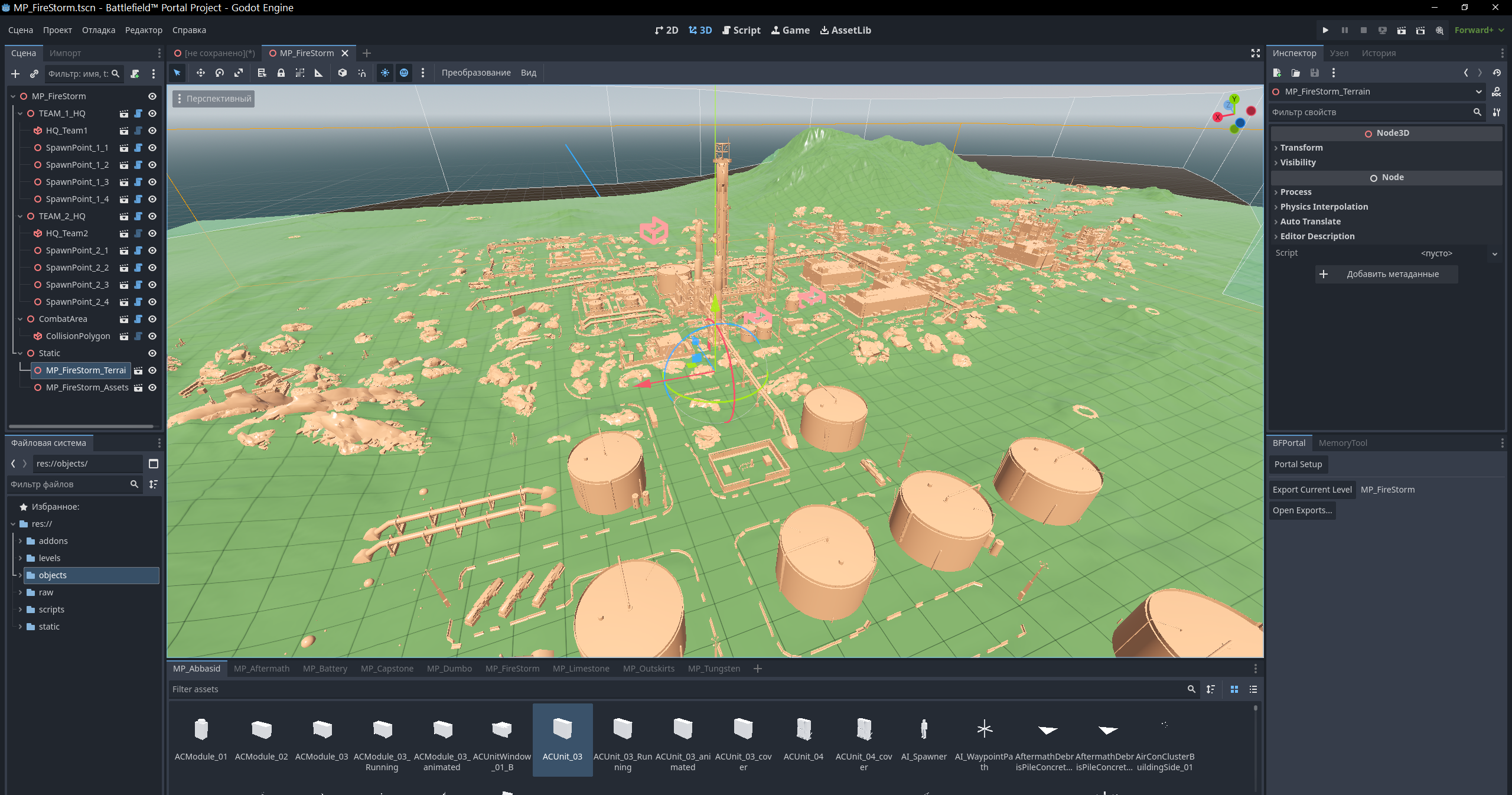Switch asset view to list mode
This screenshot has height=795, width=1512.
pyautogui.click(x=1253, y=689)
